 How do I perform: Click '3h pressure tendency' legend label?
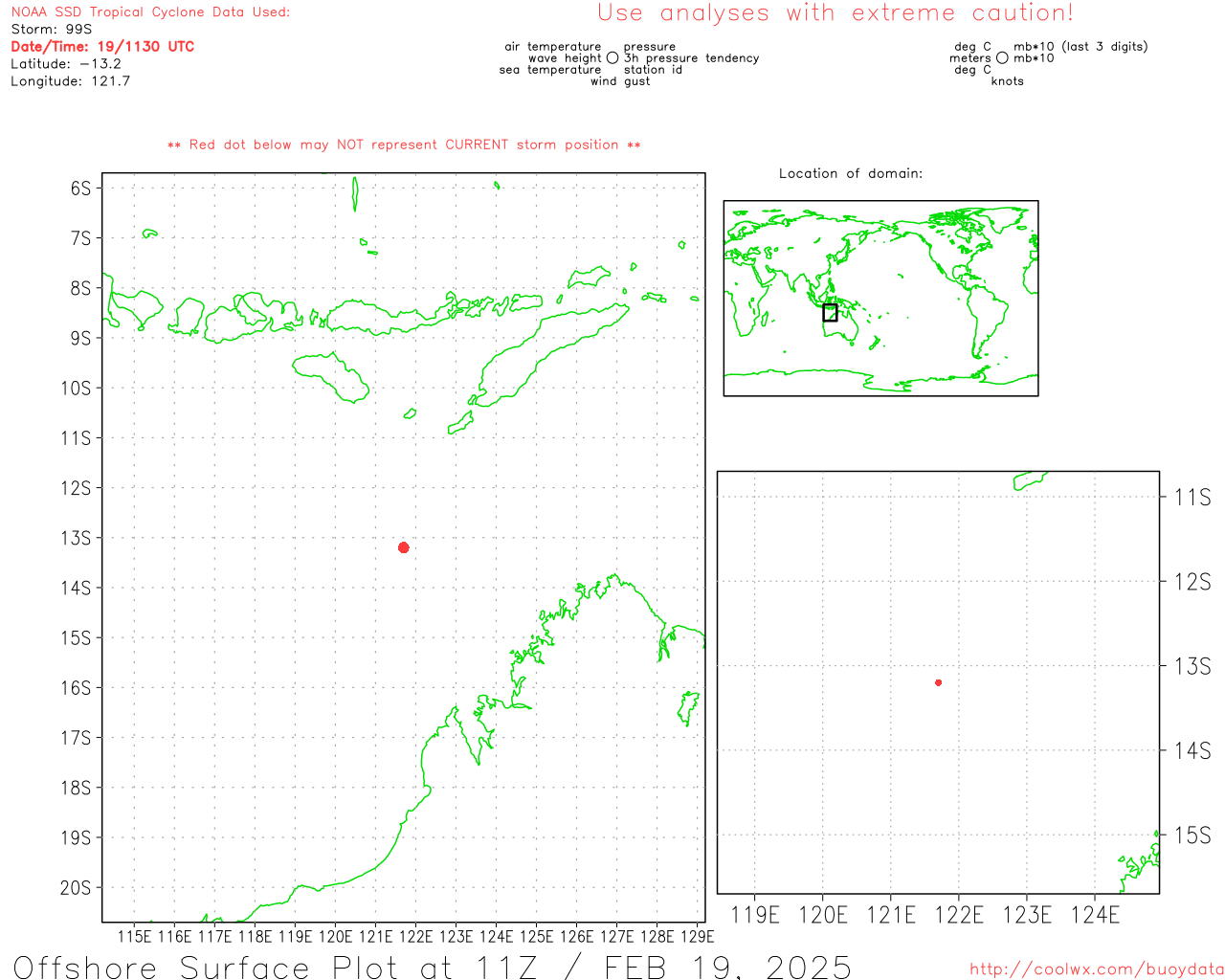click(x=692, y=57)
